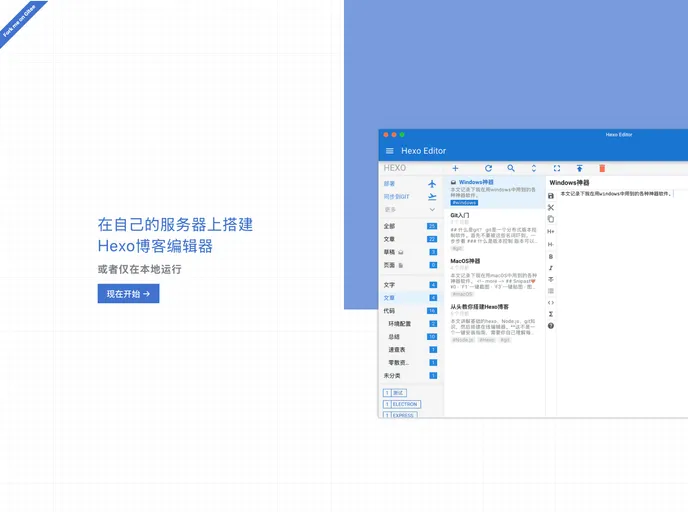Click the green macOS zoom button
688x512 pixels.
click(x=402, y=135)
